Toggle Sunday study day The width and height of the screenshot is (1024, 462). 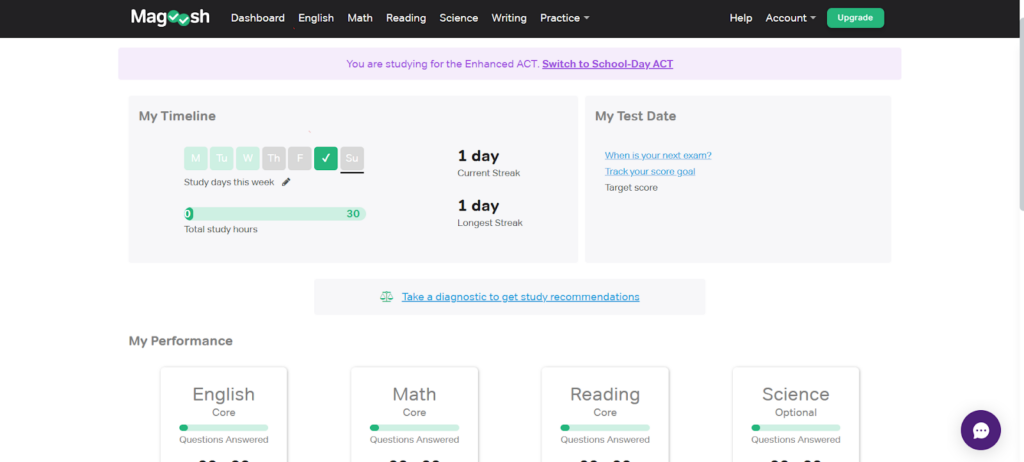351,158
